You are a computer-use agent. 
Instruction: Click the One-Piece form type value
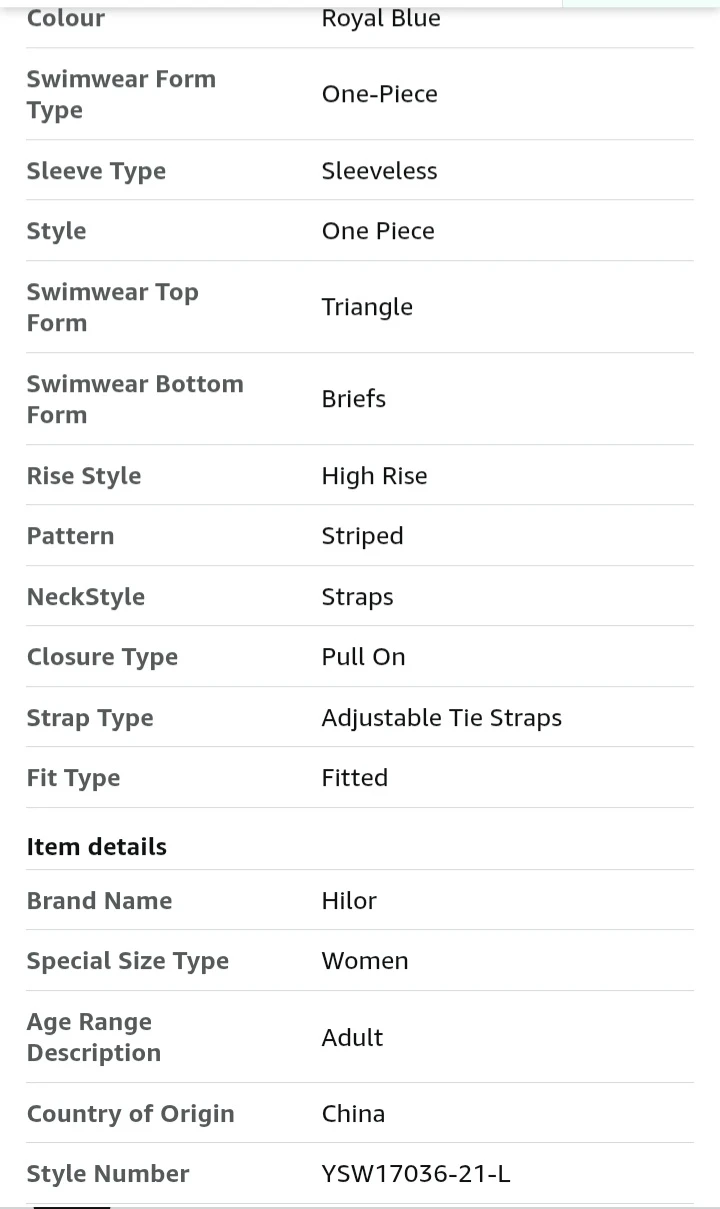pos(379,94)
